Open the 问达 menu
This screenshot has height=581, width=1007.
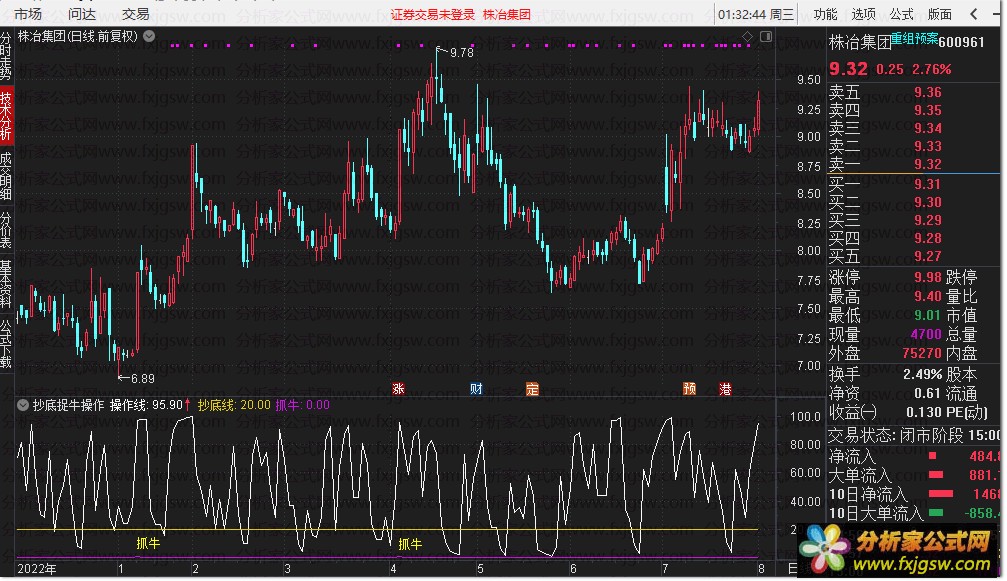[x=82, y=14]
